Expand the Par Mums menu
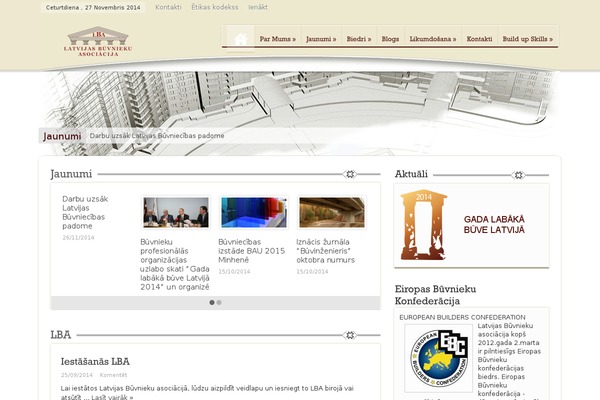Viewport: 600px width, 400px height. [278, 39]
